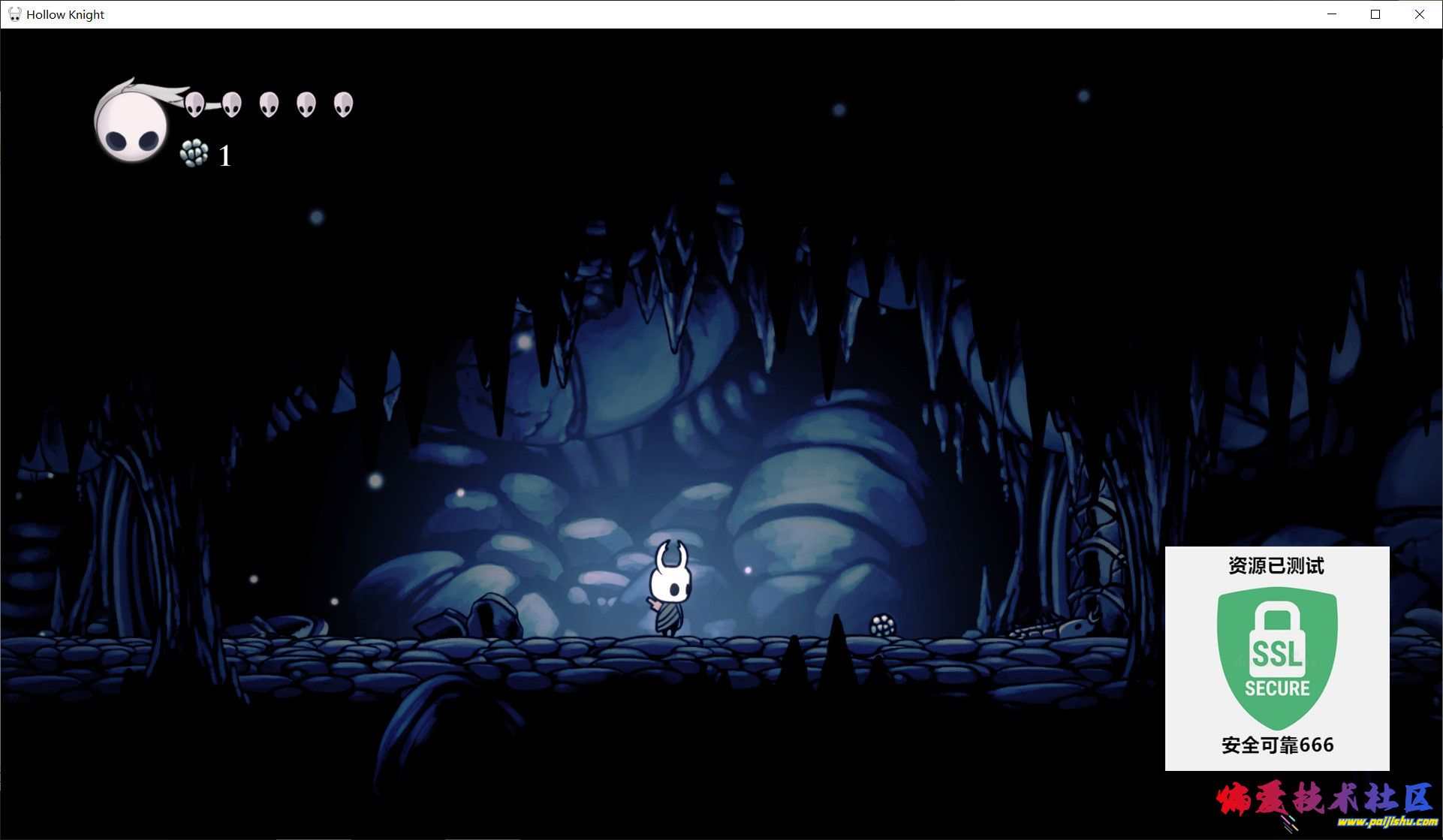Click the fifth health mask
This screenshot has height=840, width=1443.
click(343, 104)
